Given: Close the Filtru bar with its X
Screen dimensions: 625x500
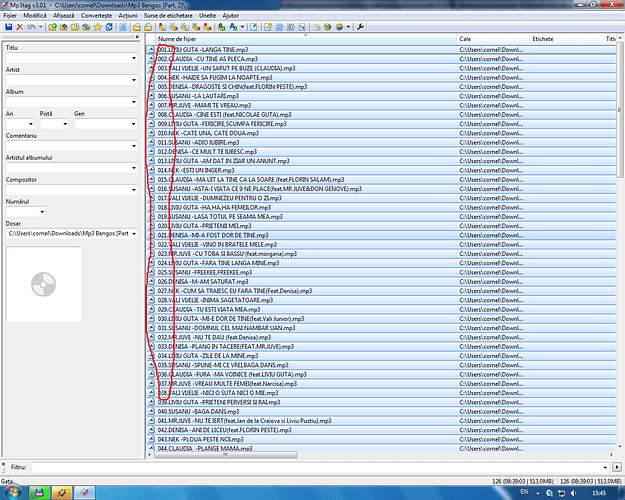Looking at the screenshot, I should point(3,464).
